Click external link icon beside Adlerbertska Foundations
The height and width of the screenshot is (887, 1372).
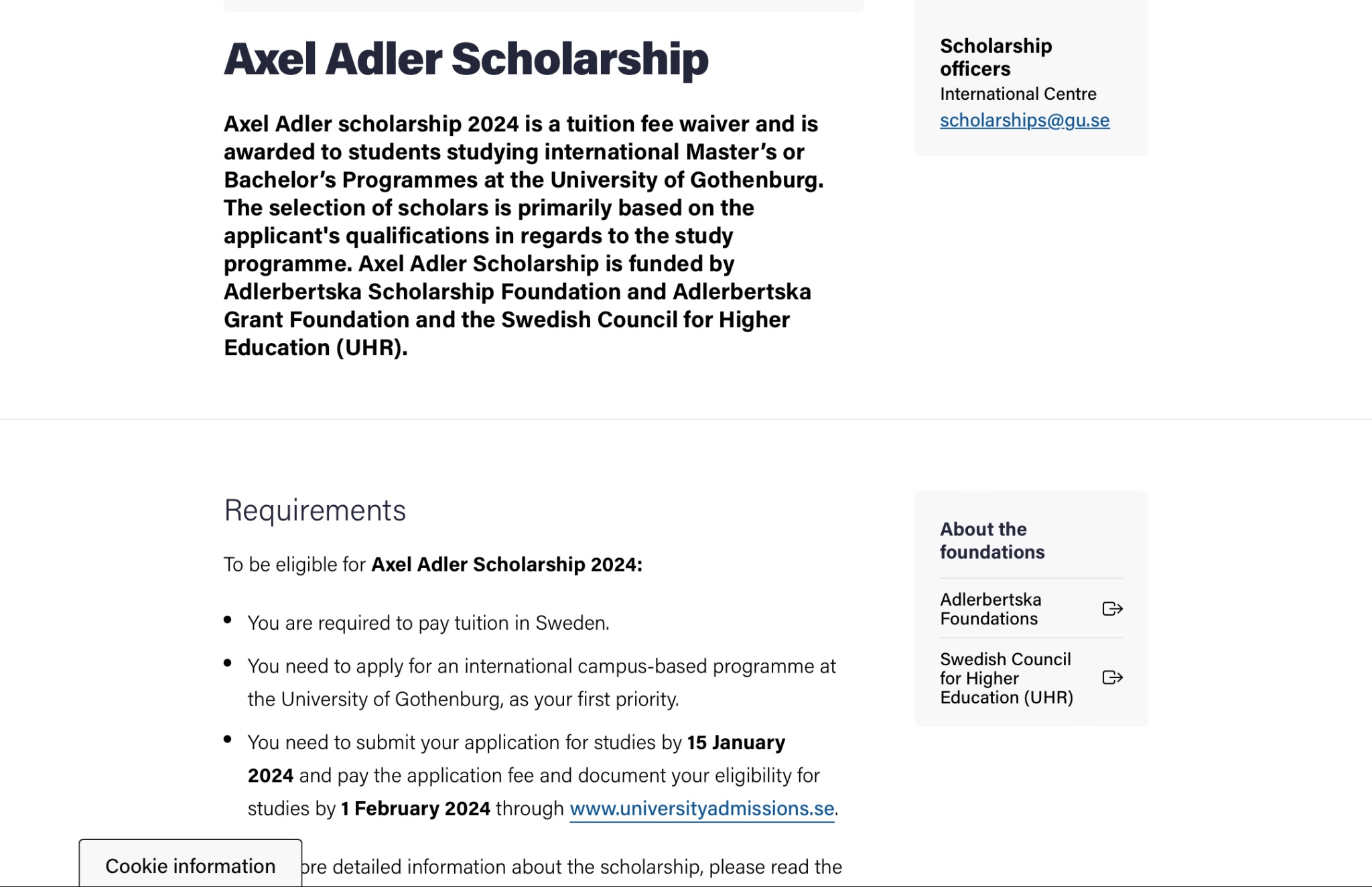click(1112, 609)
